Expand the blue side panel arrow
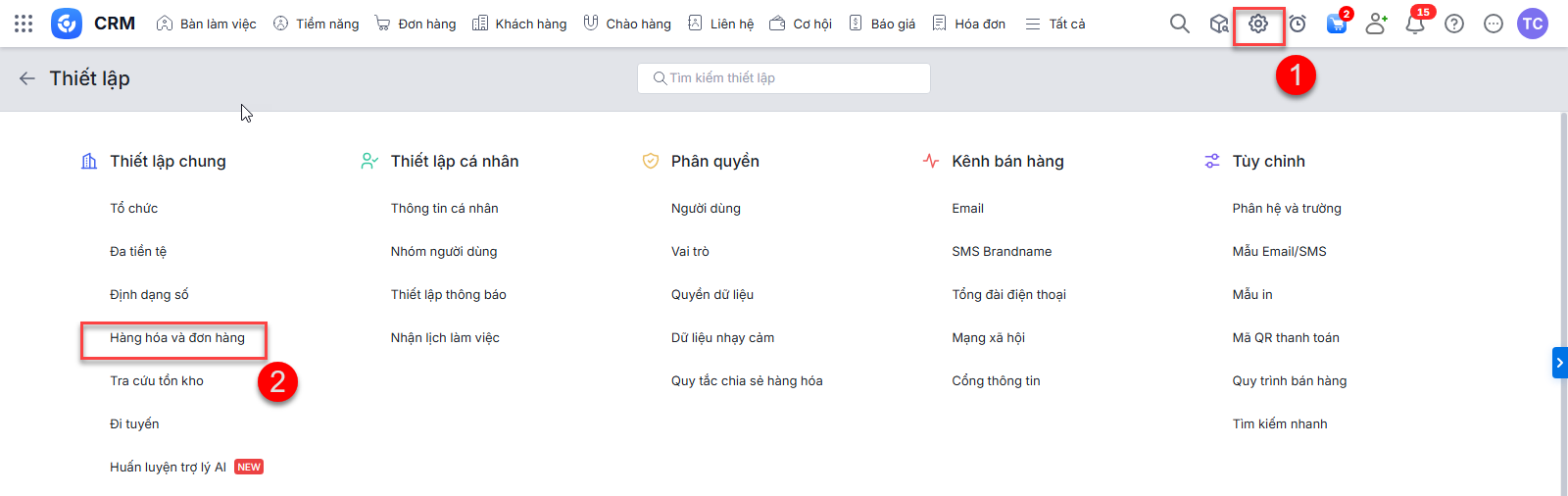 click(1559, 363)
